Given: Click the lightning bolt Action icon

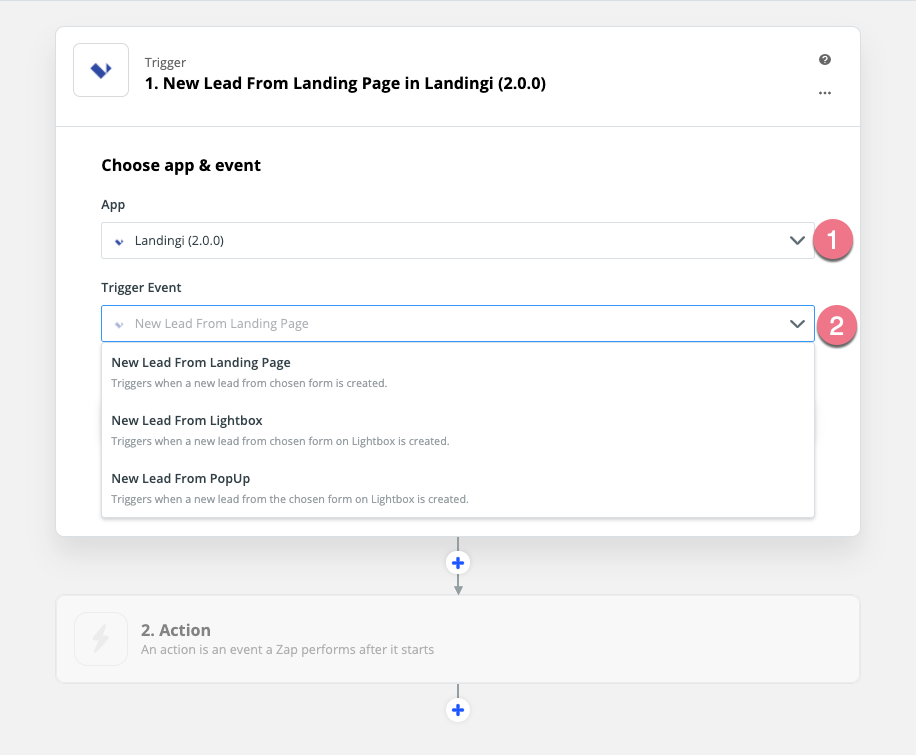Looking at the screenshot, I should [101, 639].
